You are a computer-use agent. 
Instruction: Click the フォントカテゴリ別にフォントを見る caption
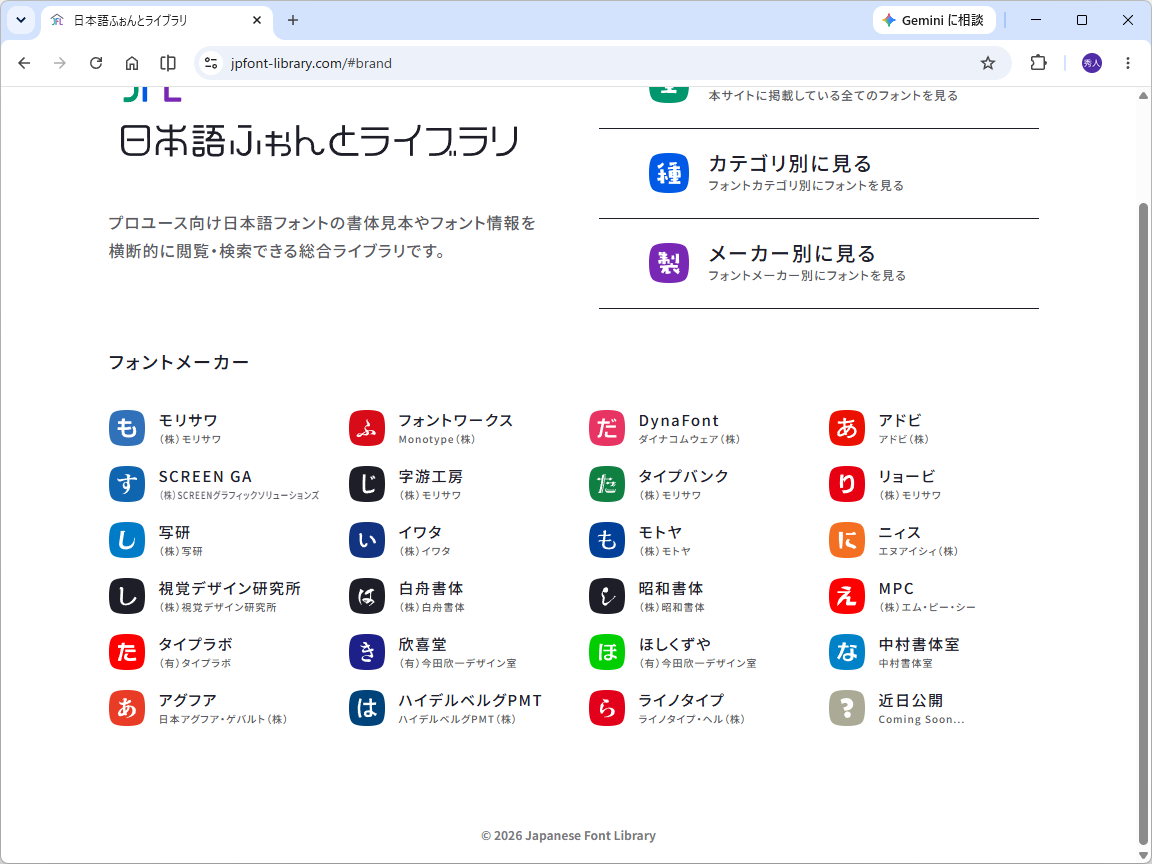click(x=806, y=186)
